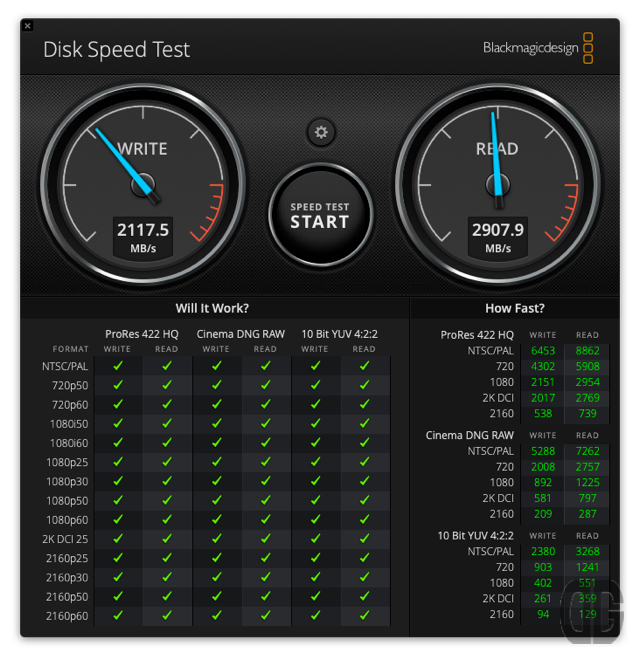The height and width of the screenshot is (660, 640).
Task: Click NTSC/PAL ProRes 422 HQ write checkmark
Action: (x=118, y=366)
